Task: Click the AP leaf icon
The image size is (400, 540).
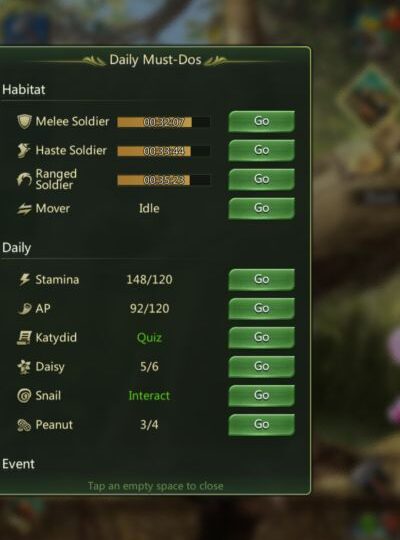Action: 24,309
